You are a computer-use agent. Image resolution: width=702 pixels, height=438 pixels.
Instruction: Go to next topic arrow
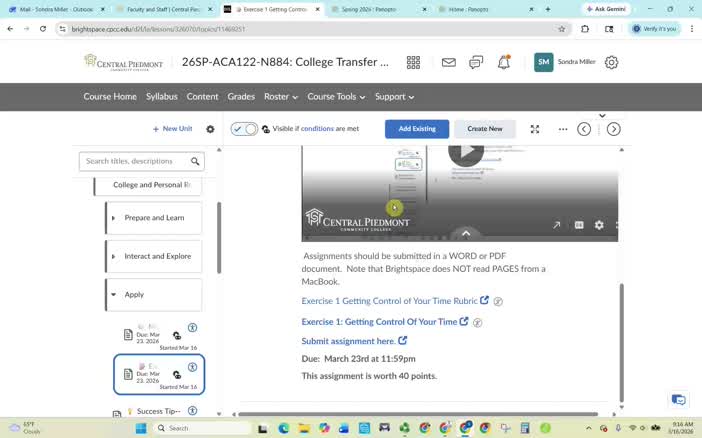point(613,129)
